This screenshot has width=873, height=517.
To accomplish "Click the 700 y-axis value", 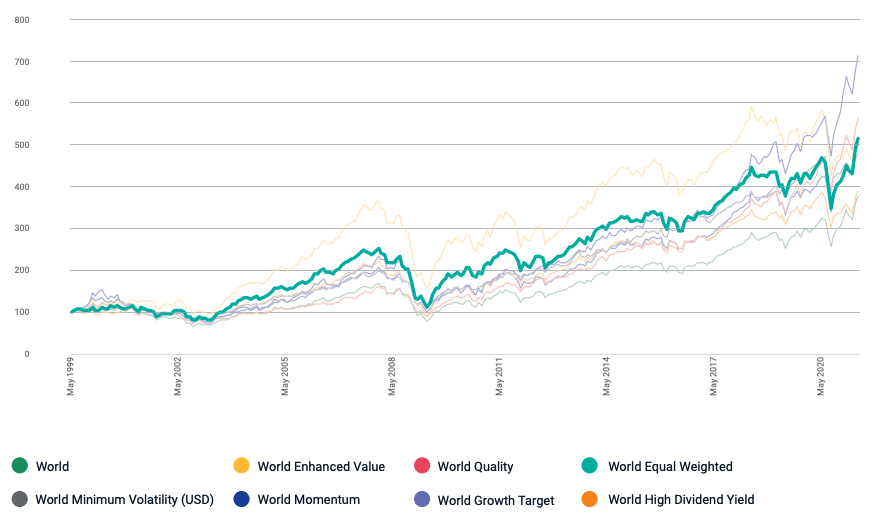I will [x=22, y=62].
